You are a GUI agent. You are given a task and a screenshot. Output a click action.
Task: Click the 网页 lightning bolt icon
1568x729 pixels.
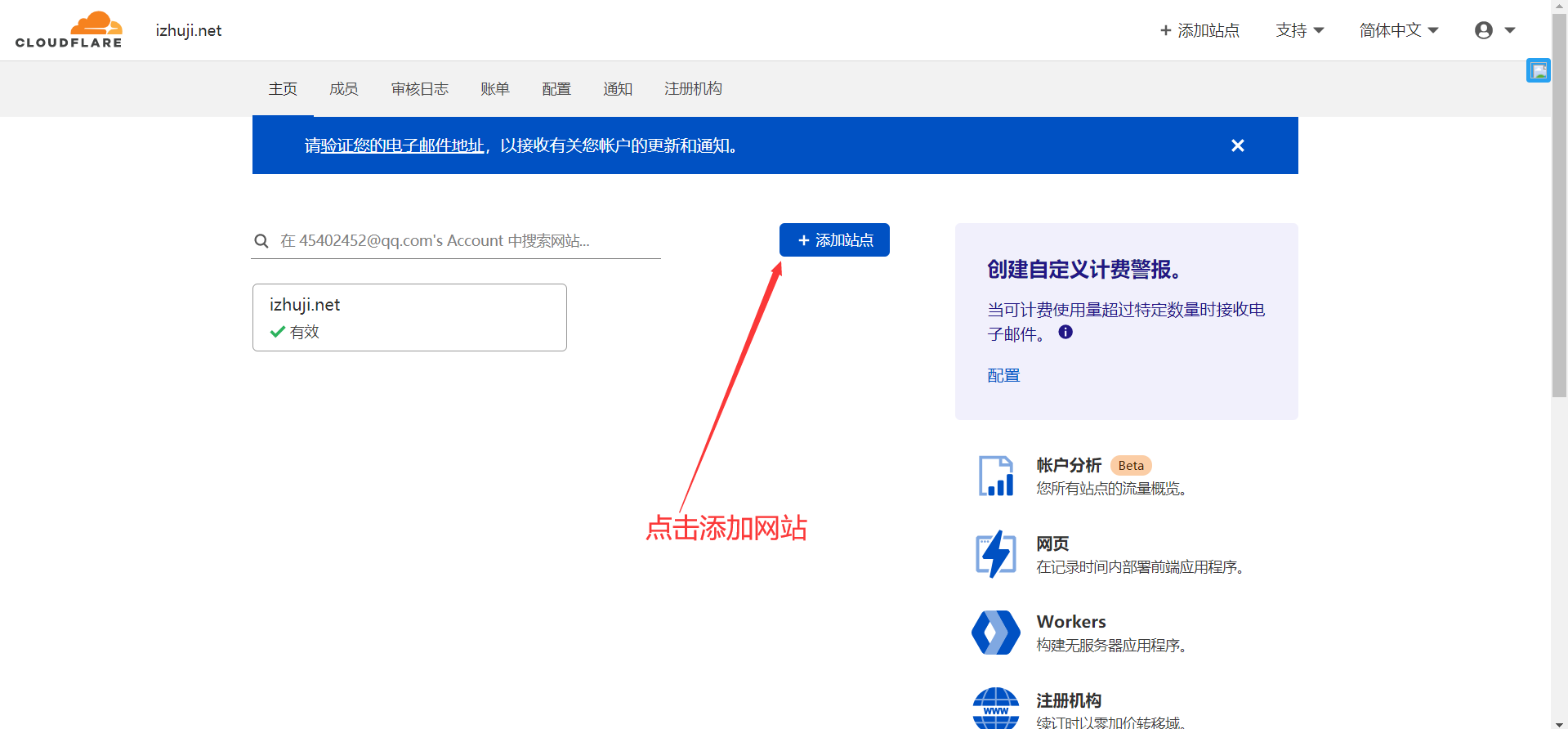[996, 554]
